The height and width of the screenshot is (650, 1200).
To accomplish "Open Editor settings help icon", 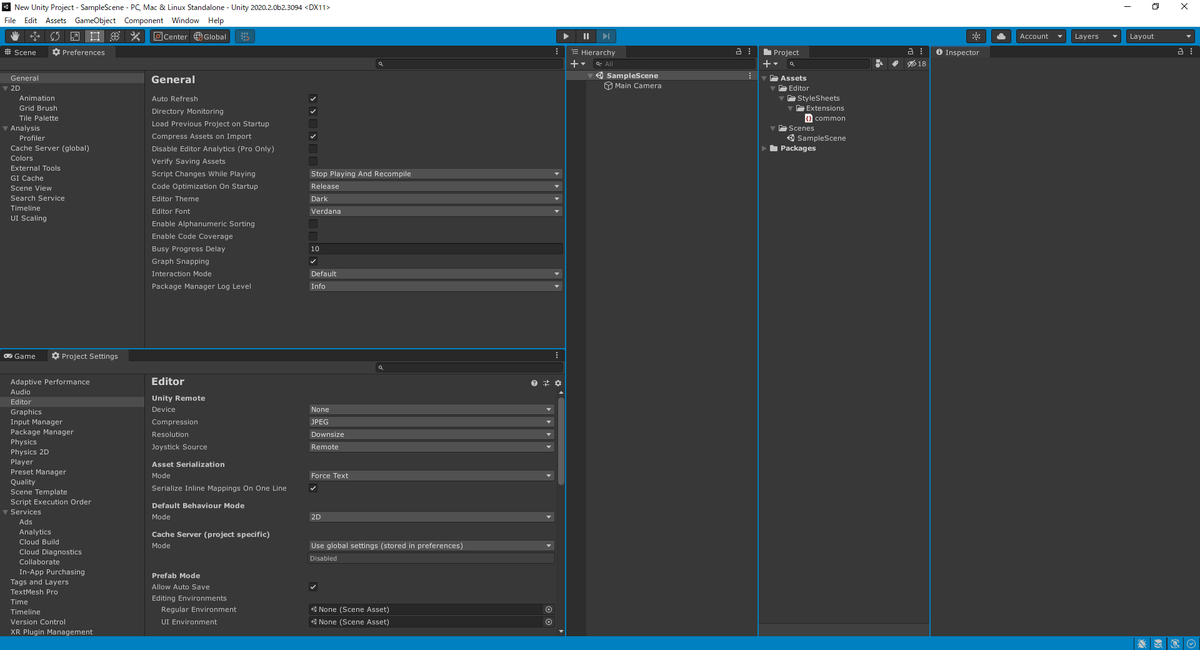I will point(534,383).
